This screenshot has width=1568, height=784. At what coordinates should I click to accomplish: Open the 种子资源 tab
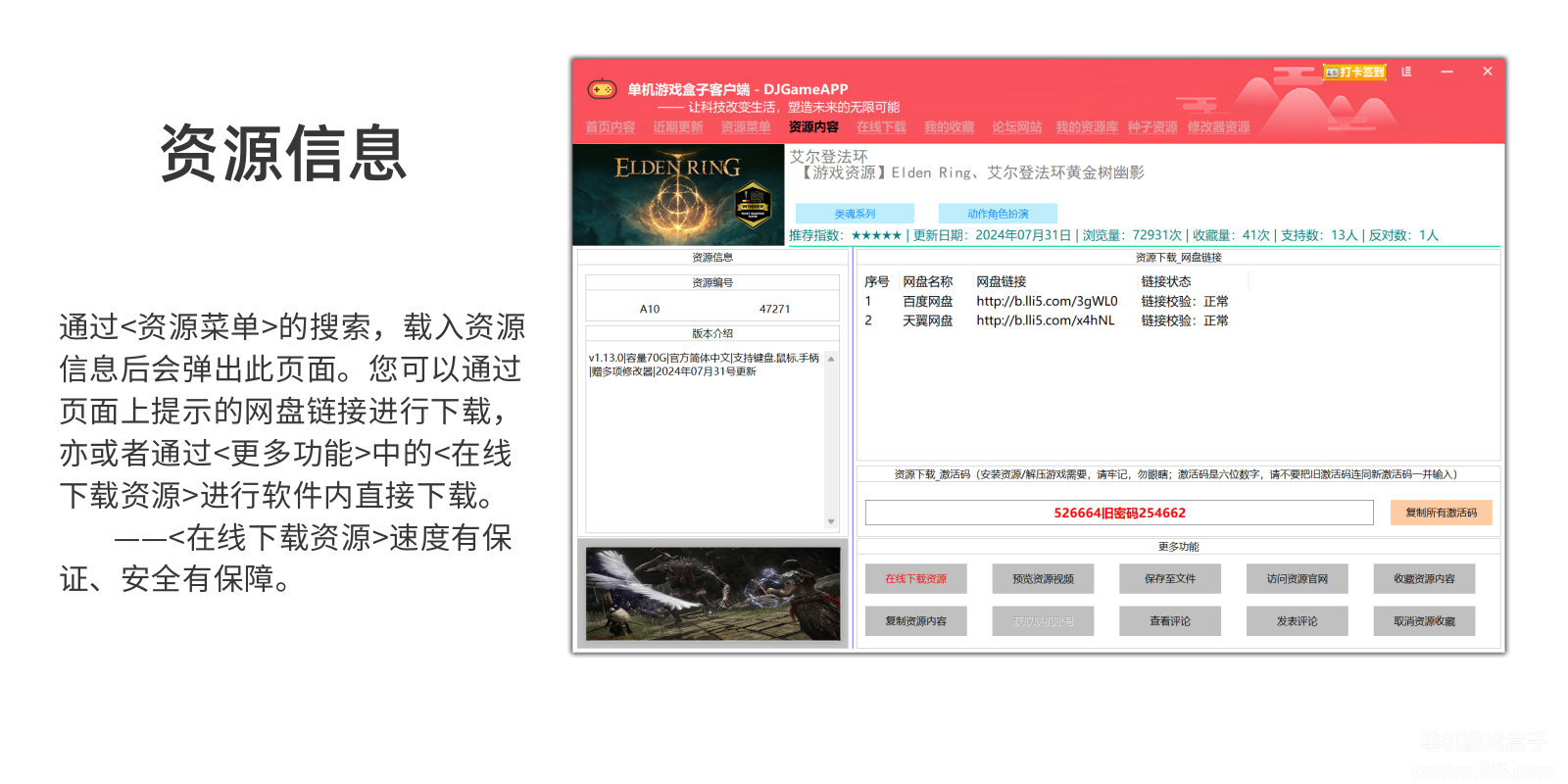(1152, 127)
